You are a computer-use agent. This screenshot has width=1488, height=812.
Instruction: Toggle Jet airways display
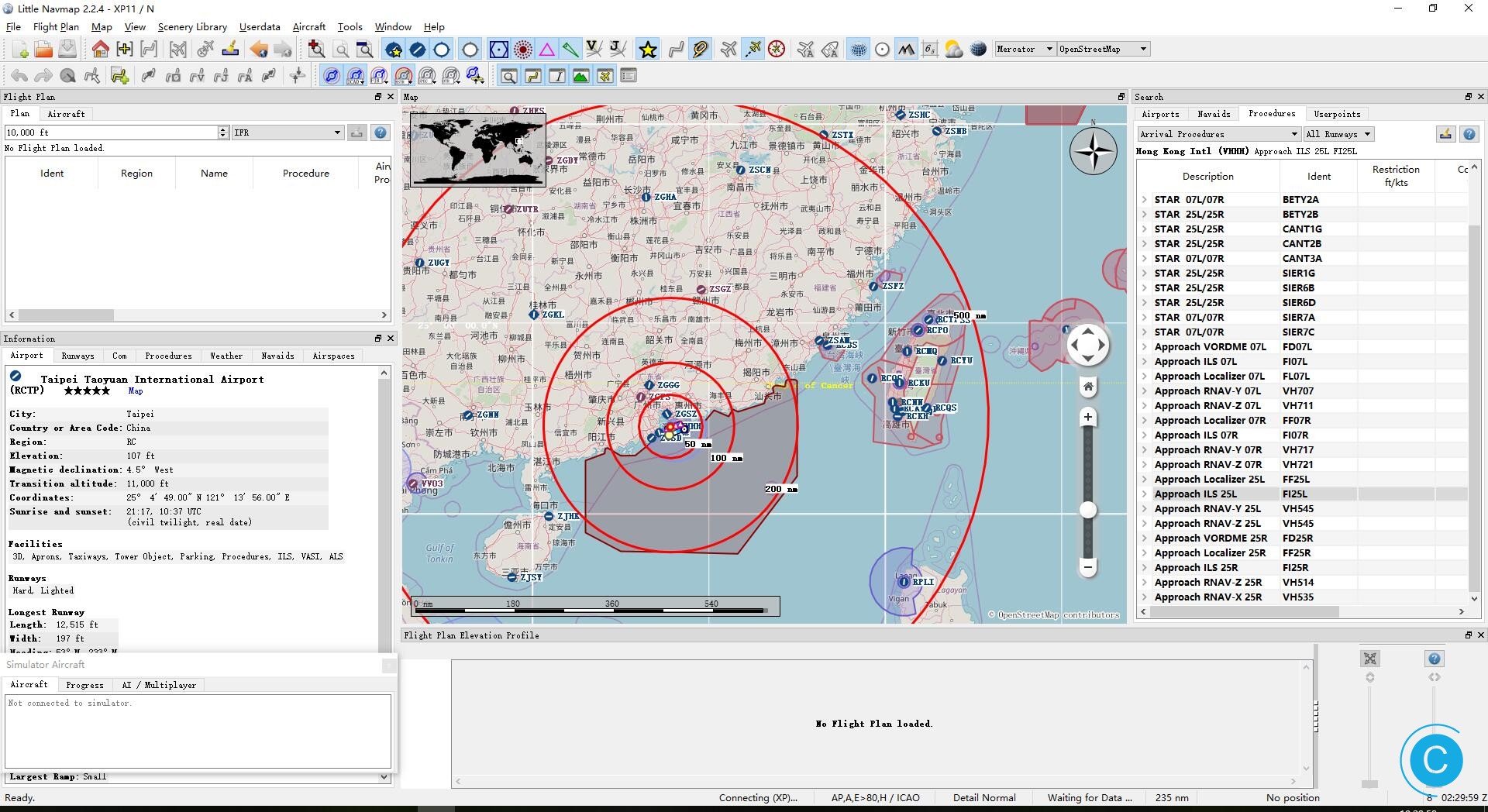click(618, 50)
